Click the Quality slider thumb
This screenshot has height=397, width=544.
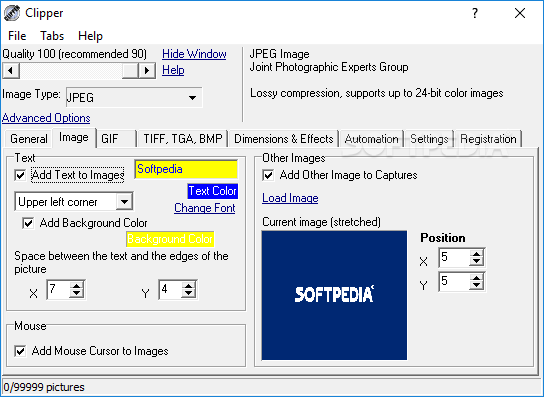(x=130, y=71)
